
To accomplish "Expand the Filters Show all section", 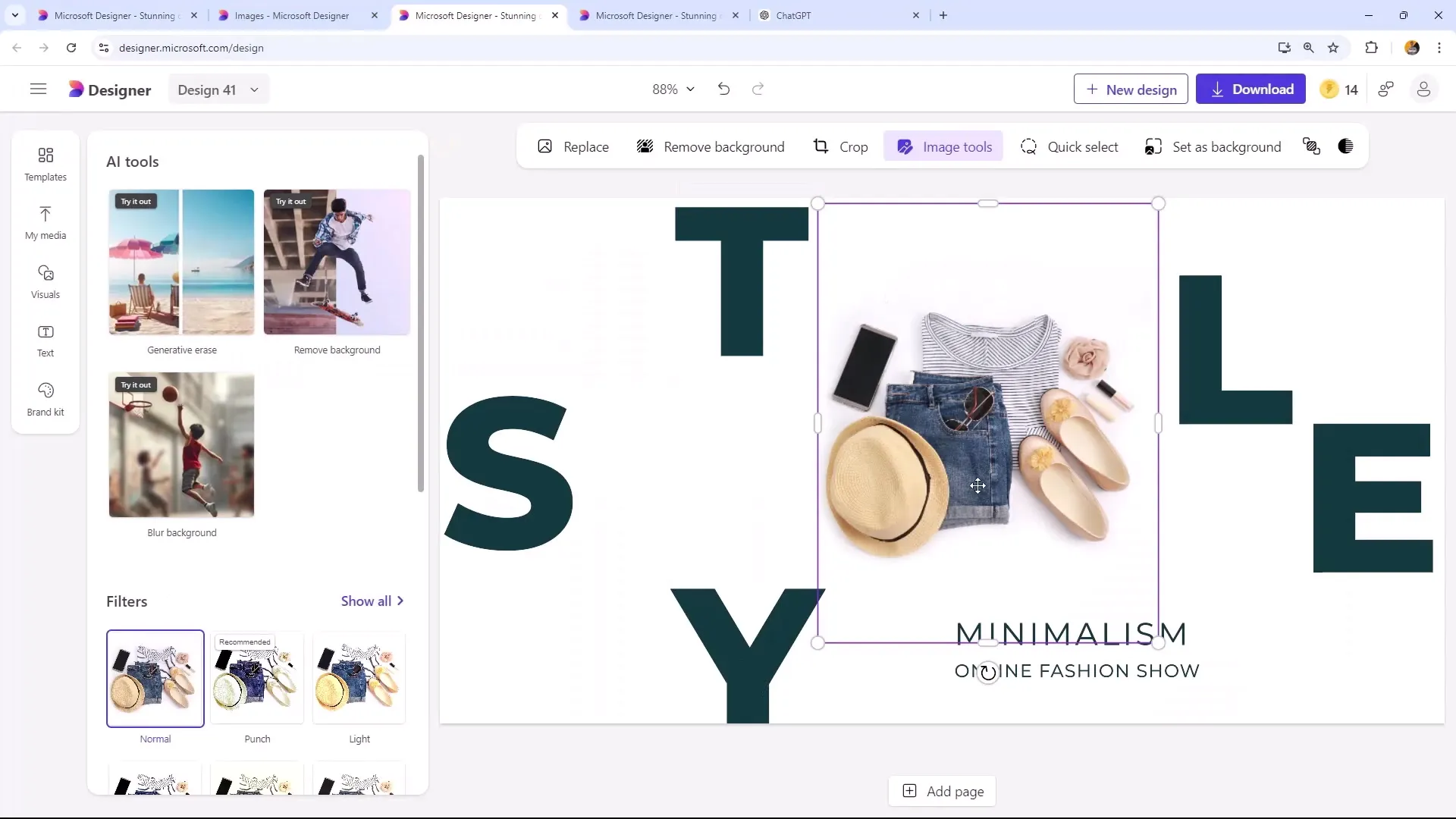I will [x=373, y=601].
